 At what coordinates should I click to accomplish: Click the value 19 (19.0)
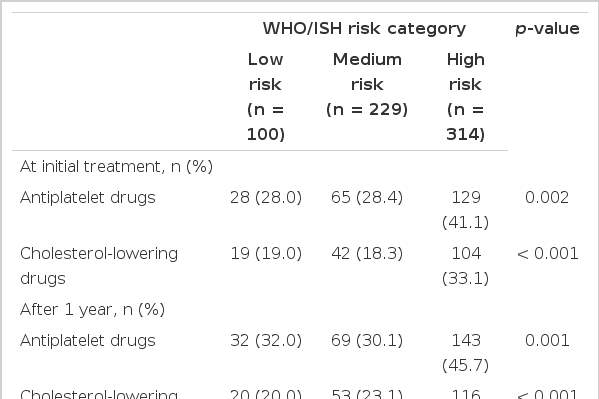click(266, 253)
